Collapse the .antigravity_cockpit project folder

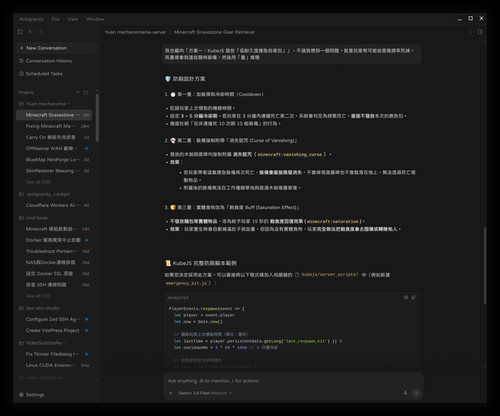point(45,194)
